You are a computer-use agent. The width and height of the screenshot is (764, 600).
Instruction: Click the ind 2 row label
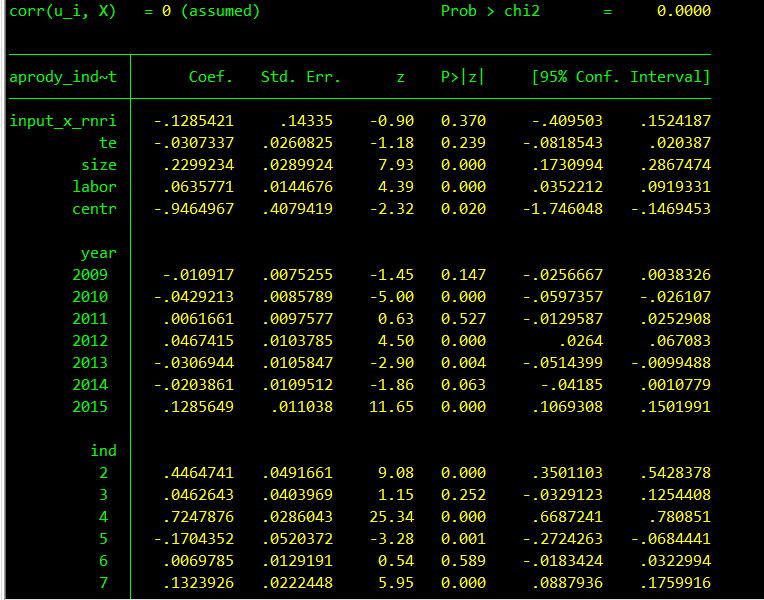tap(103, 473)
